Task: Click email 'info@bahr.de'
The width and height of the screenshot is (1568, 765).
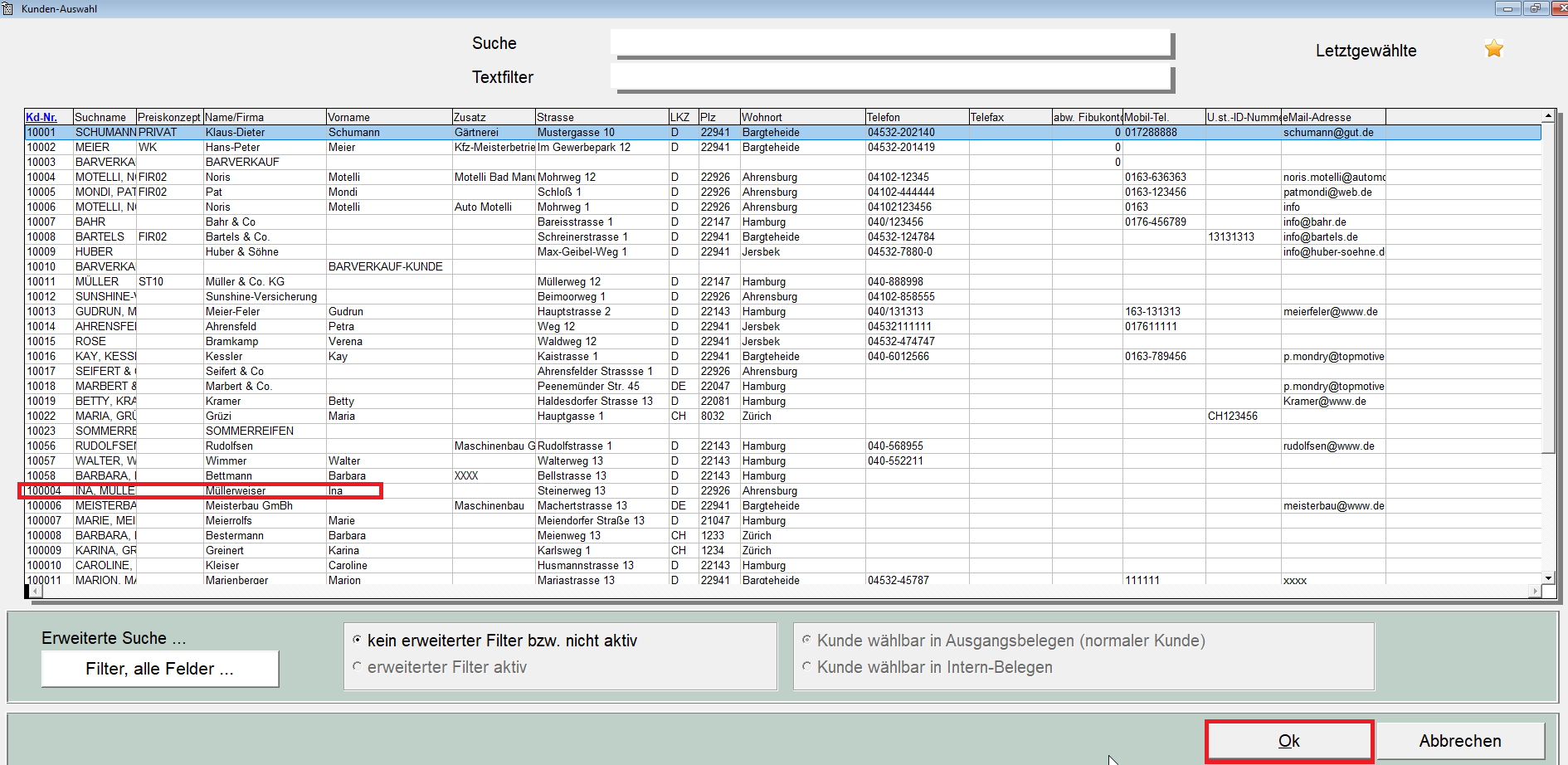Action: click(x=1315, y=222)
